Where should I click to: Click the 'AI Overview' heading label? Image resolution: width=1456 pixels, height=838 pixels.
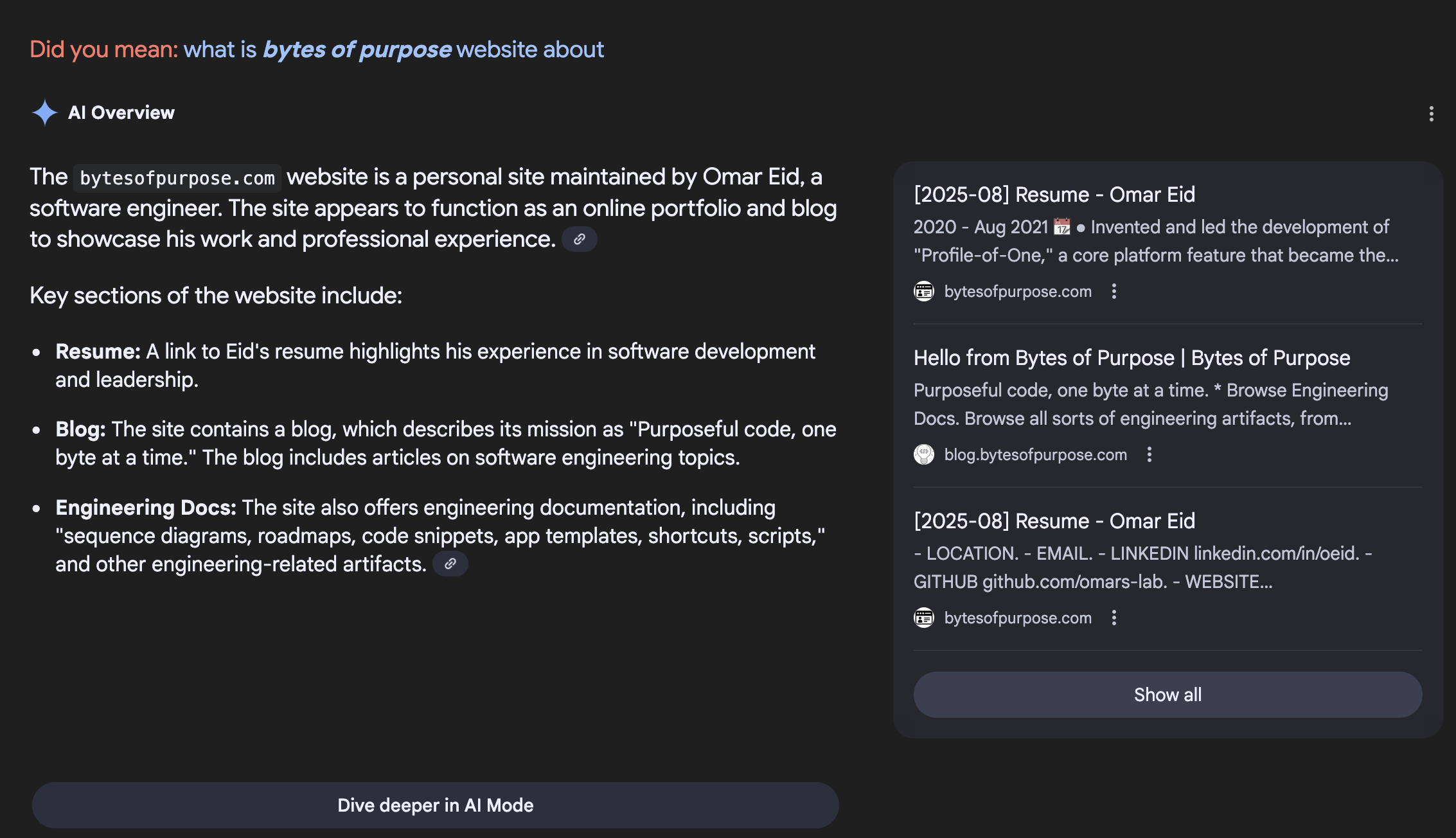pos(121,113)
